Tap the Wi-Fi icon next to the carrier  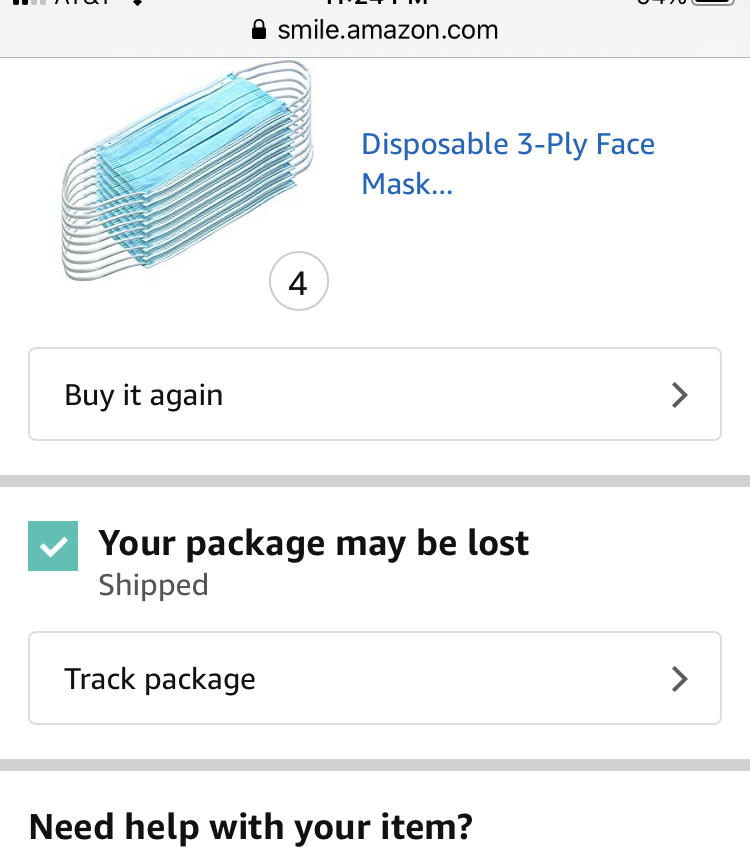click(x=137, y=3)
